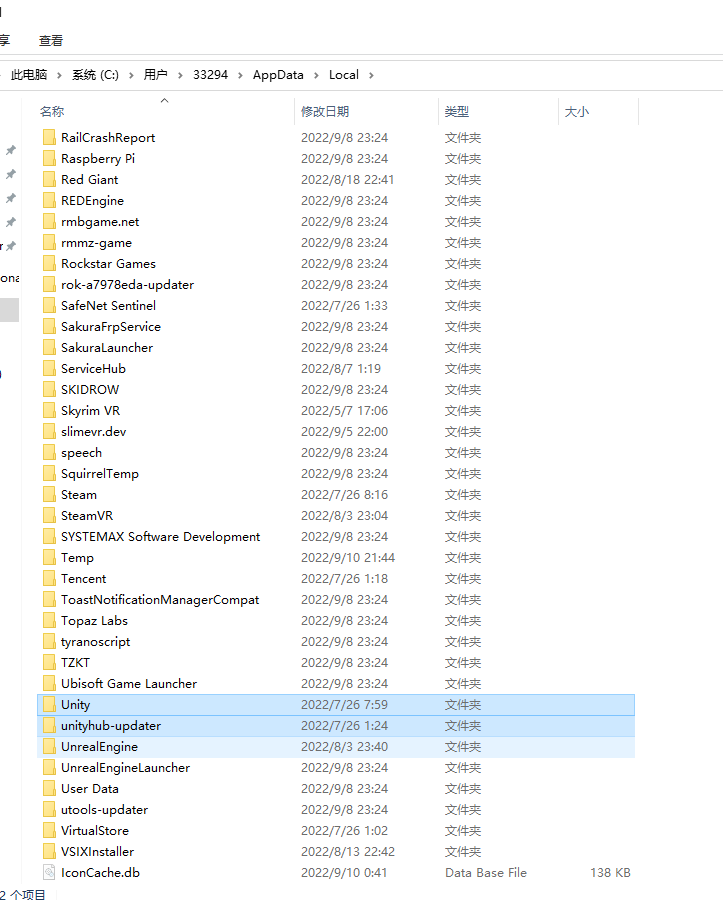Click the TZKT folder name
Image resolution: width=723 pixels, height=900 pixels.
coord(76,662)
